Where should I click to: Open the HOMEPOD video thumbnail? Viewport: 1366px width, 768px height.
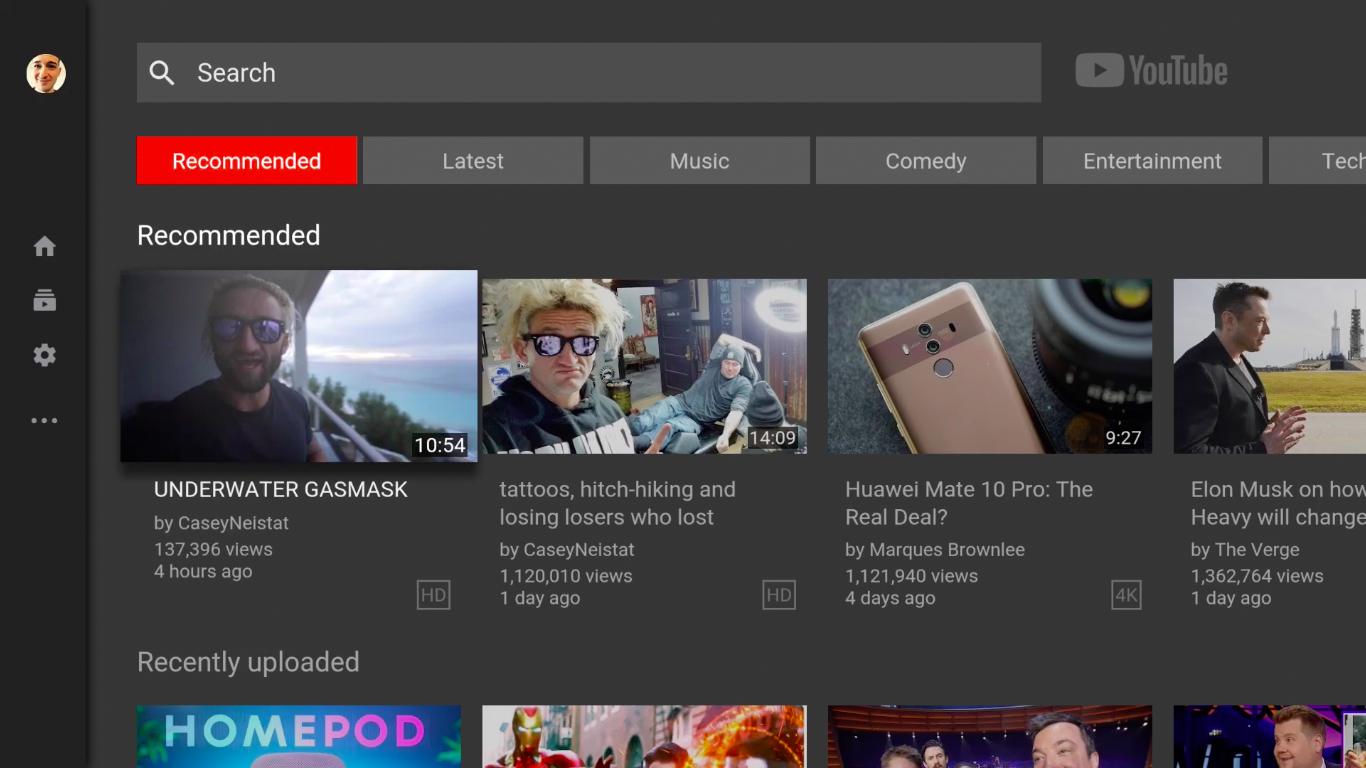pos(299,737)
